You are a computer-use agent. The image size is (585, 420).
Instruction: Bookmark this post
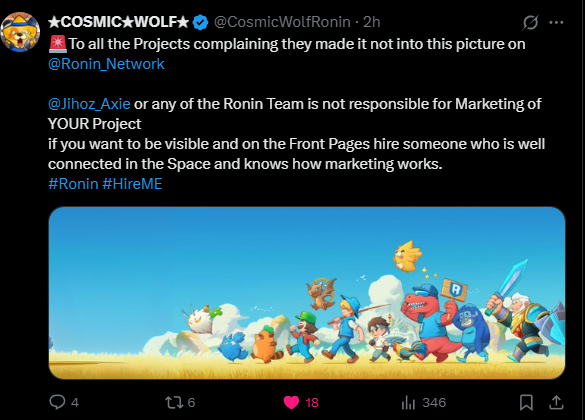(526, 402)
